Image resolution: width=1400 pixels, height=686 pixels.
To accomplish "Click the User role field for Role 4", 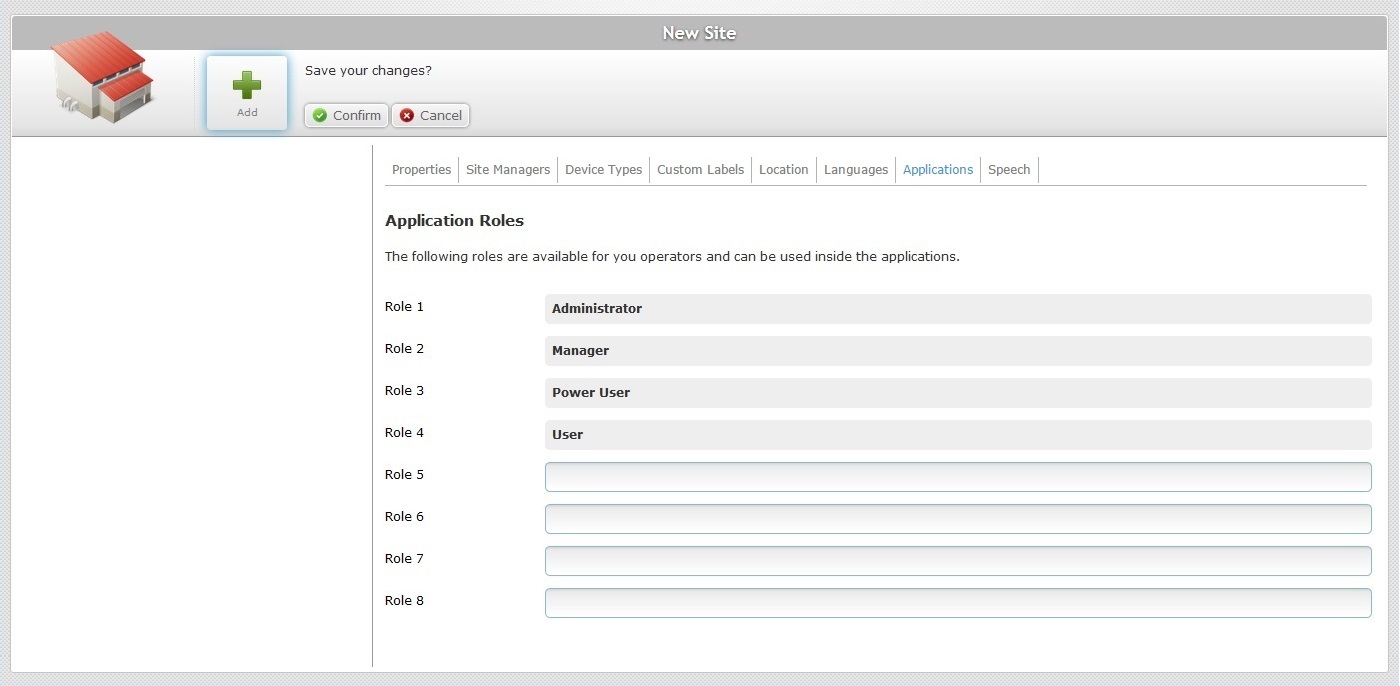I will (958, 435).
